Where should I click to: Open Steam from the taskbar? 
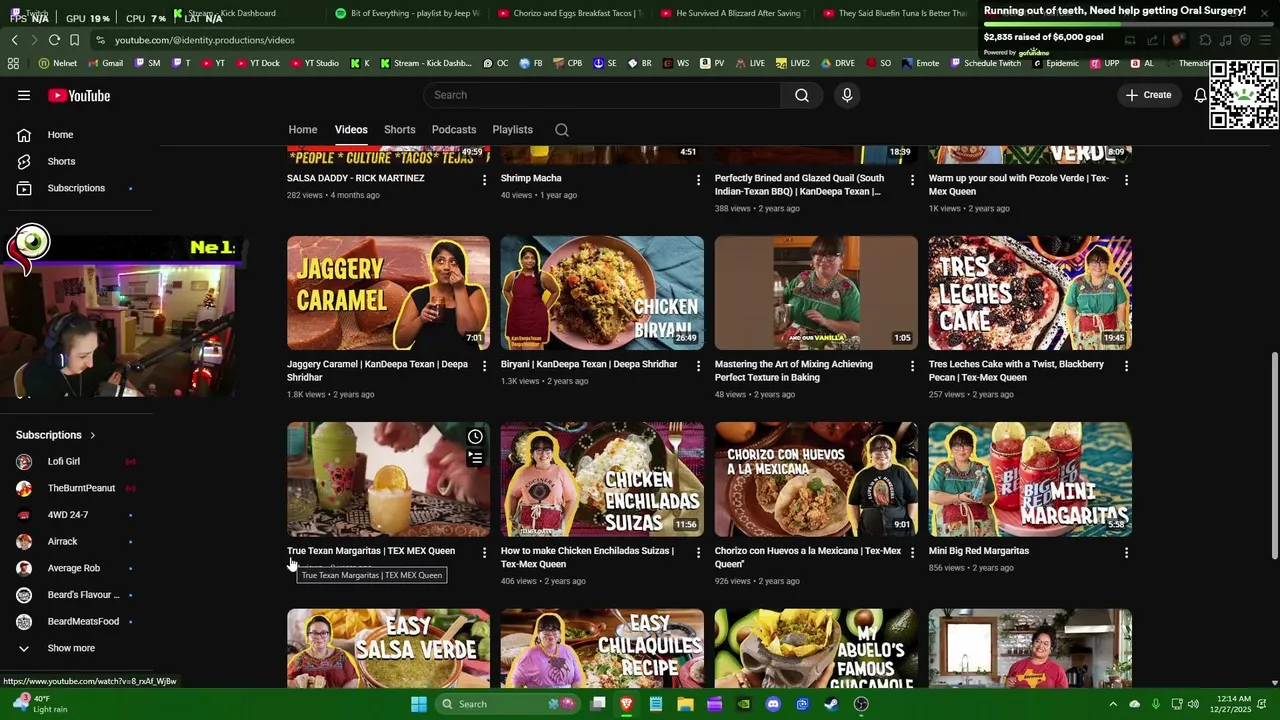831,704
